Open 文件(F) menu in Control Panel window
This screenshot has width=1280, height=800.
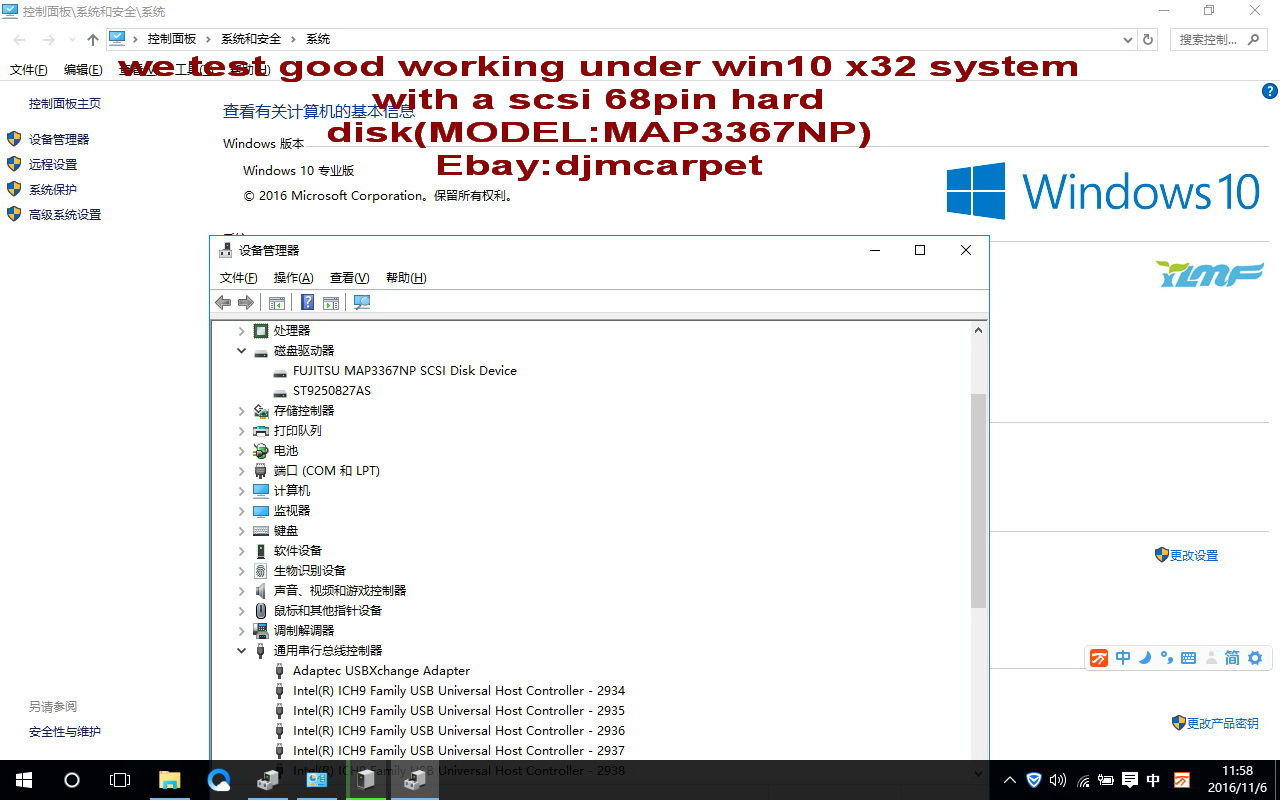point(28,70)
